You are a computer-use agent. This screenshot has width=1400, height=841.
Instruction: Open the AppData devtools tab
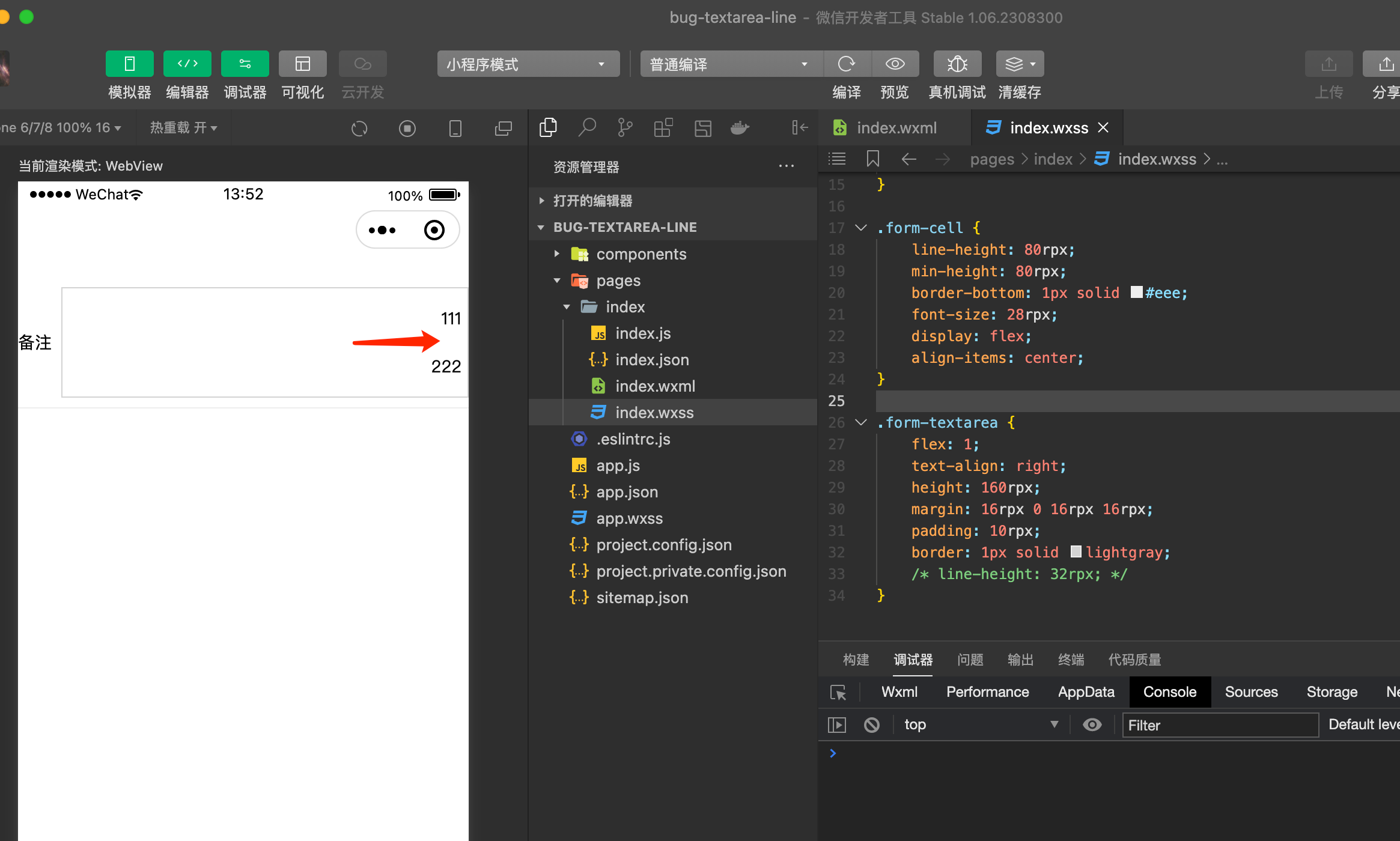[1086, 692]
